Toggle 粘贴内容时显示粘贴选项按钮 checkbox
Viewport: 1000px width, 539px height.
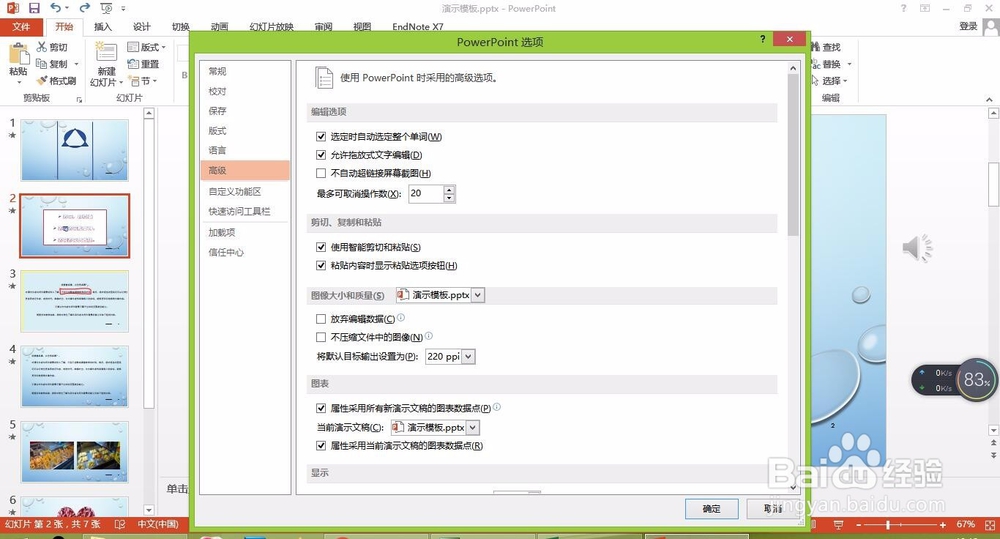point(321,265)
